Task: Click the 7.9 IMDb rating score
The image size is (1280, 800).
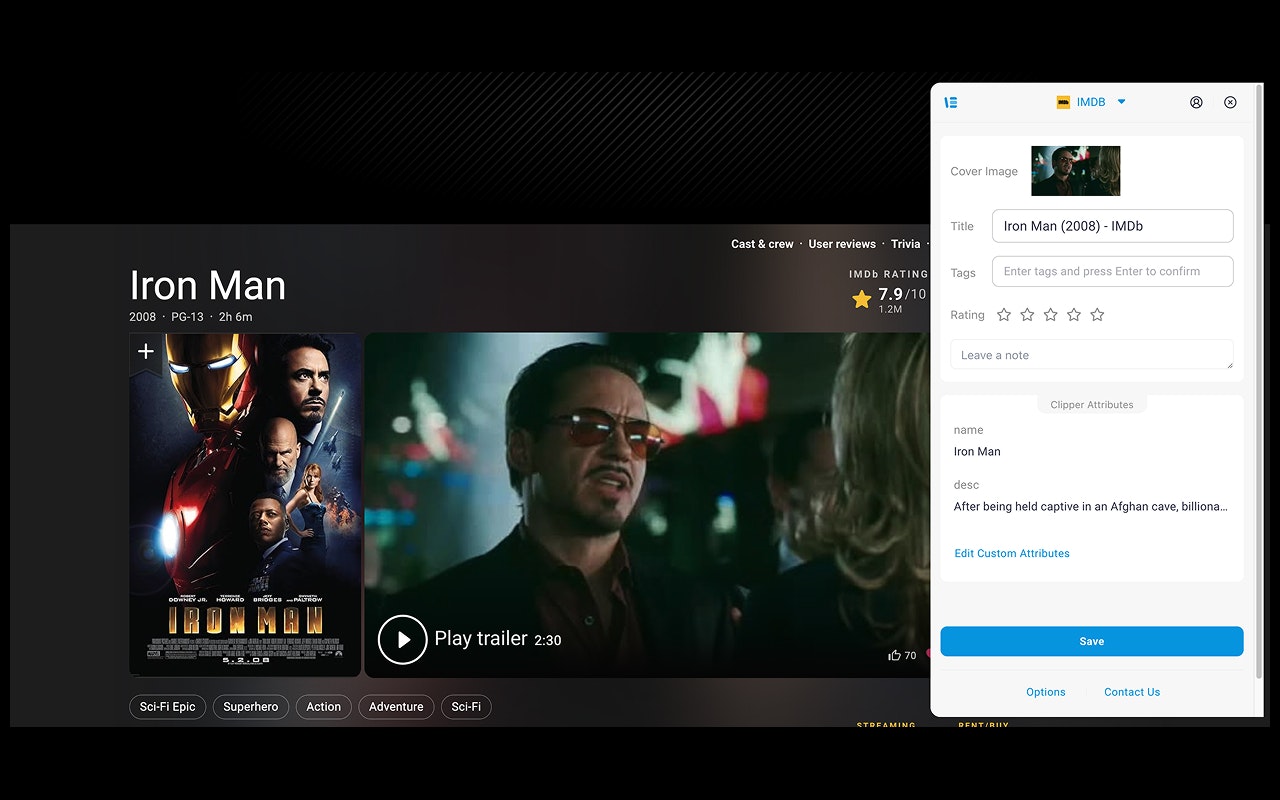Action: [890, 294]
